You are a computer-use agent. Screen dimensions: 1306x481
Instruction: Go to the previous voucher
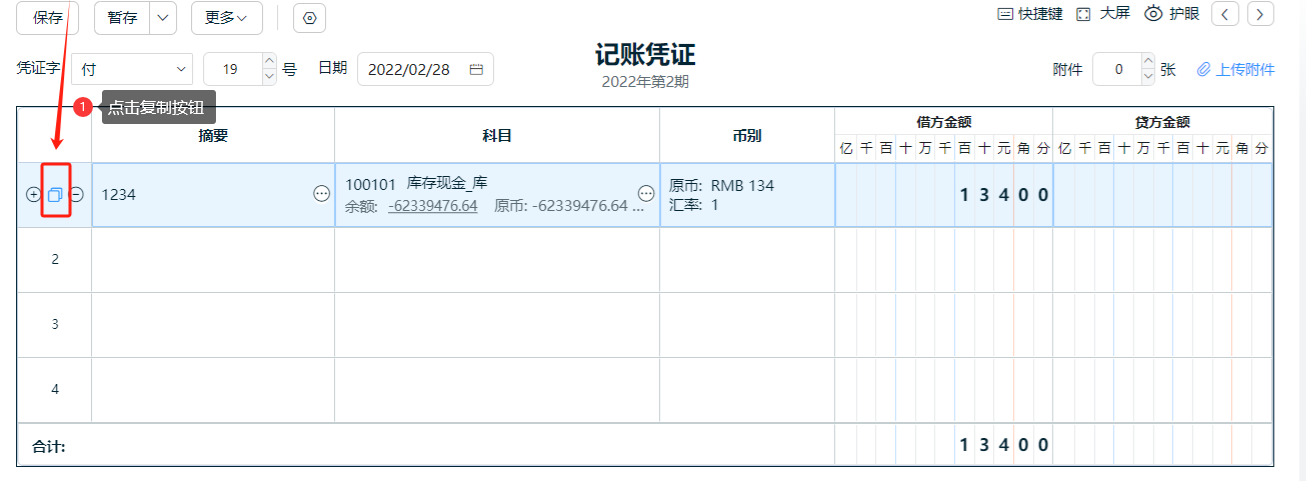[1225, 14]
